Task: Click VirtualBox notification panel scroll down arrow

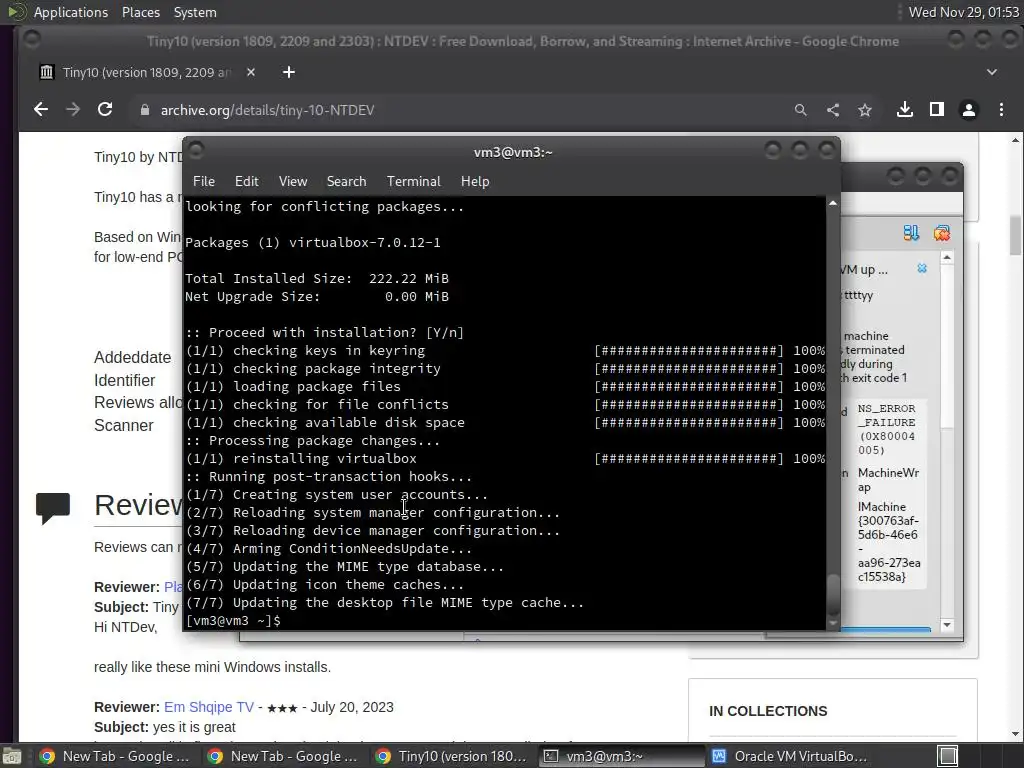Action: 947,625
